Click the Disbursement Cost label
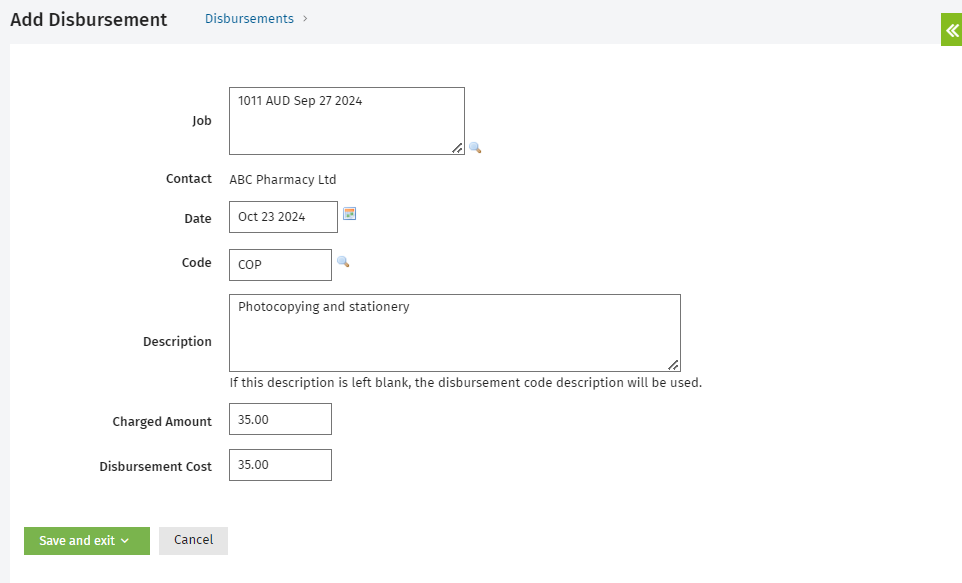This screenshot has width=962, height=583. coord(155,466)
